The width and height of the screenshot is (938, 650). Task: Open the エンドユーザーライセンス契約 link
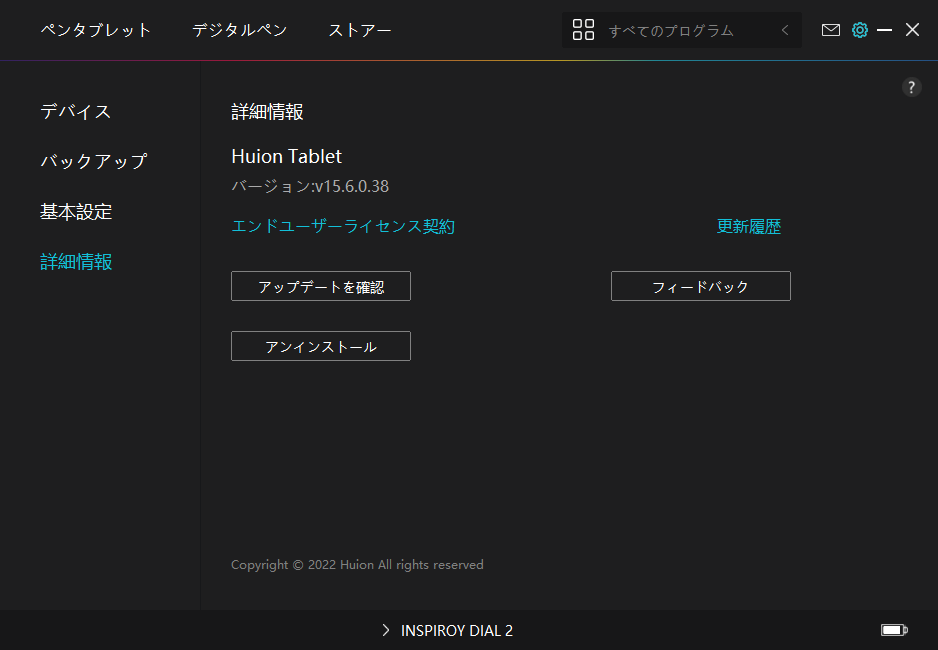343,226
